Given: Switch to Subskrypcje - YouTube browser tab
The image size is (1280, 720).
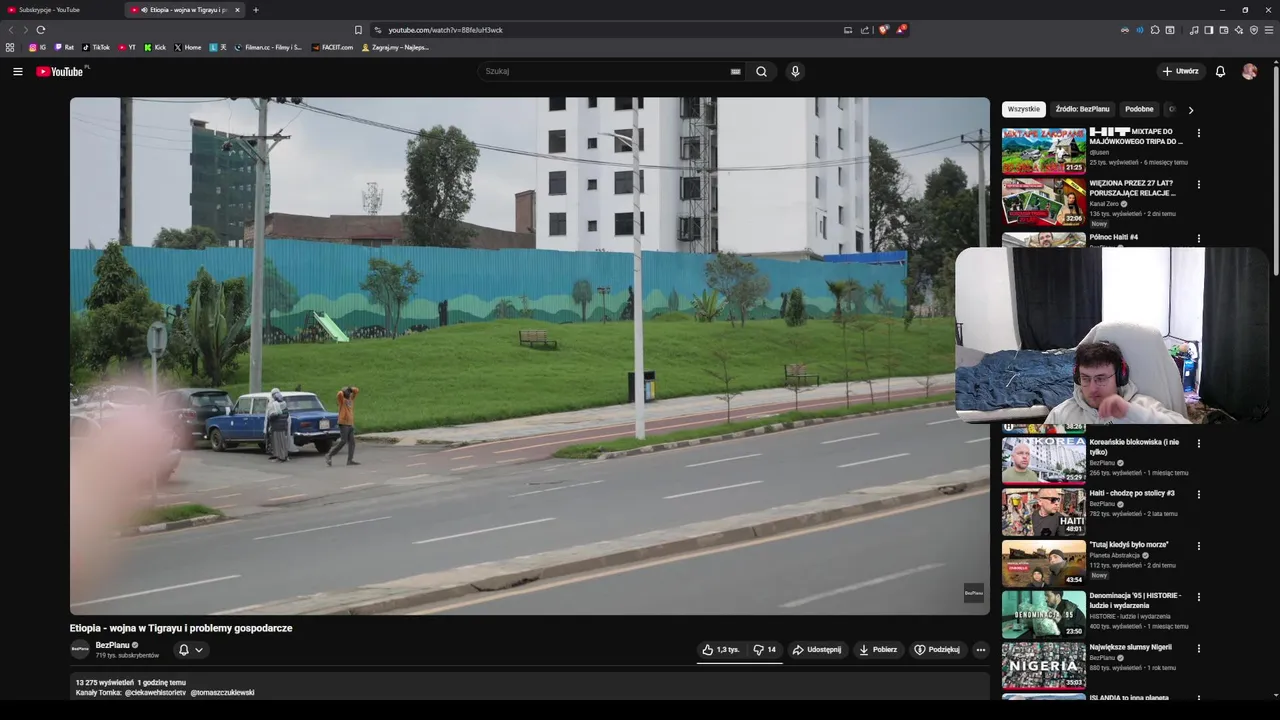Looking at the screenshot, I should (60, 10).
